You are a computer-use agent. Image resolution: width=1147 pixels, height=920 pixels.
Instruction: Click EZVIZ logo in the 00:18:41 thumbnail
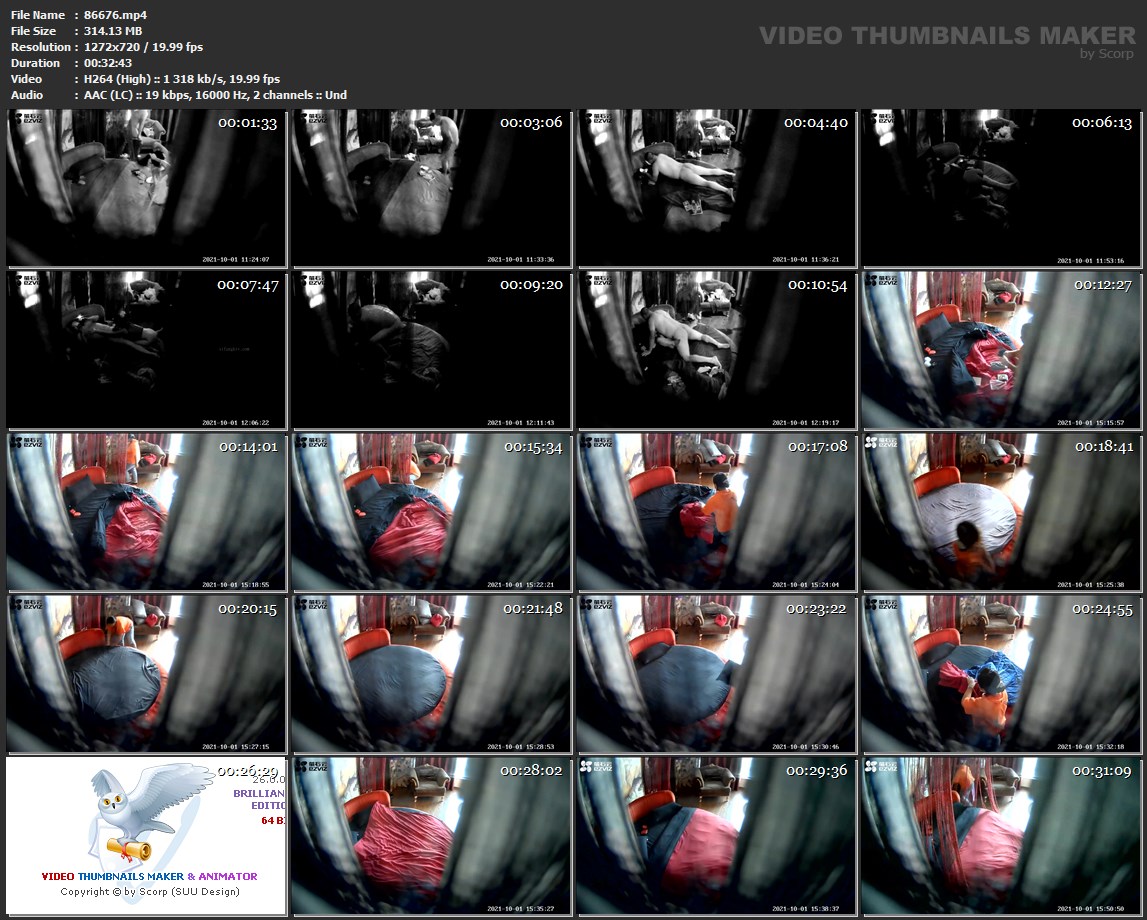point(881,443)
